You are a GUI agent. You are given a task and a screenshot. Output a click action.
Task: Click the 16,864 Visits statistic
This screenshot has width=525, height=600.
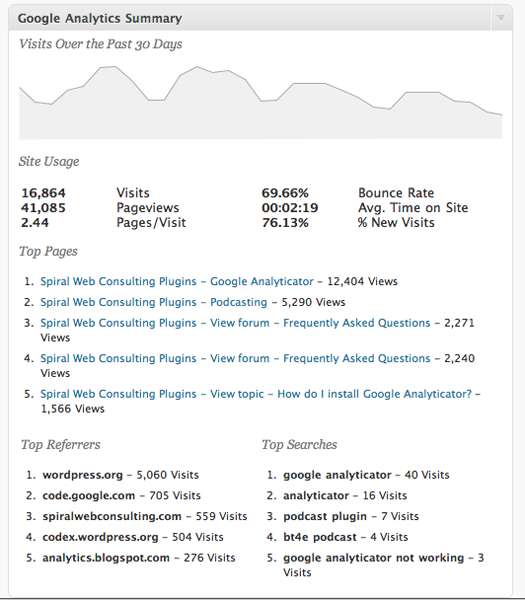point(85,192)
